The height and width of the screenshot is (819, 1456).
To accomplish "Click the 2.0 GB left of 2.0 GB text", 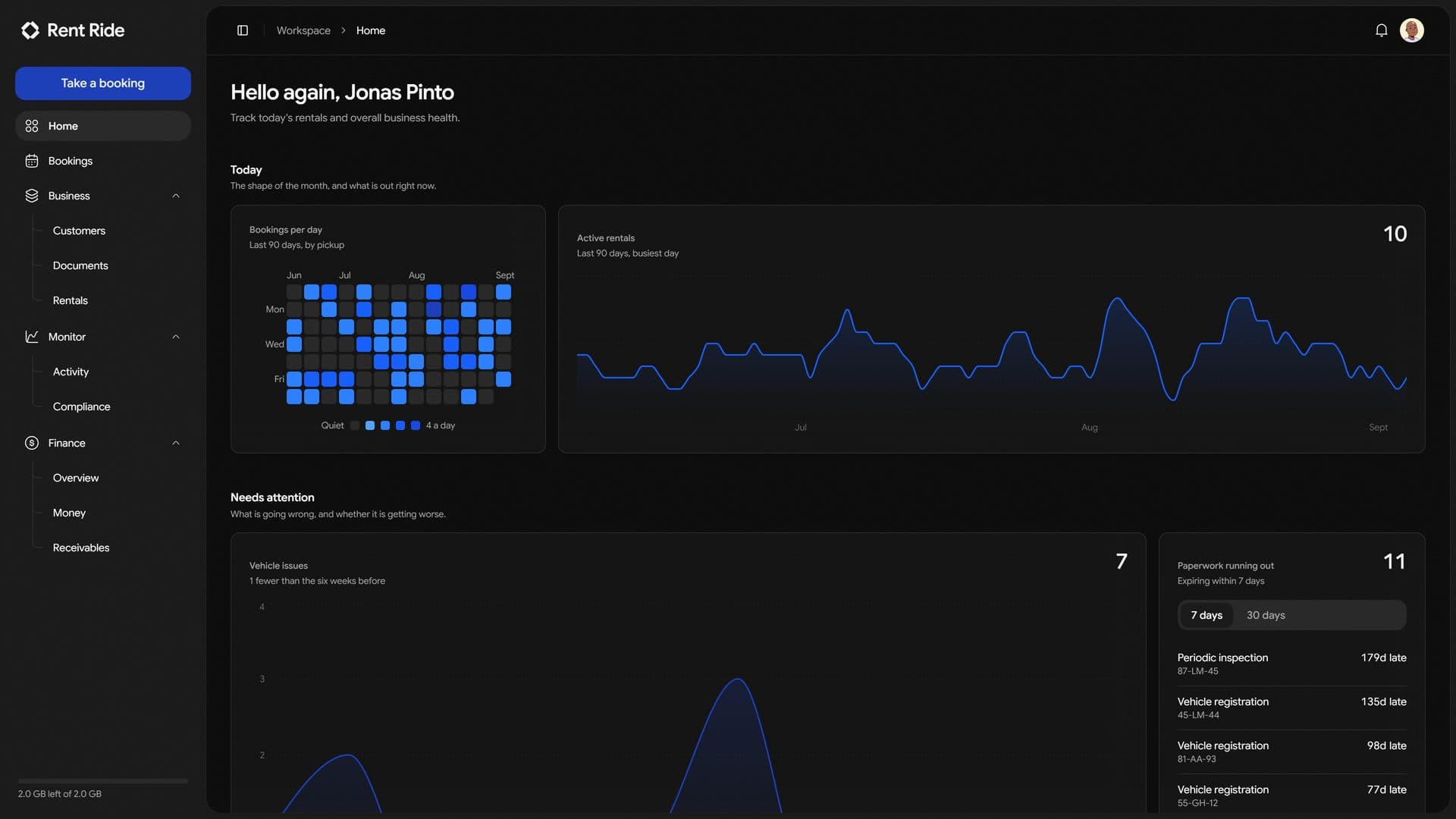I will (60, 794).
